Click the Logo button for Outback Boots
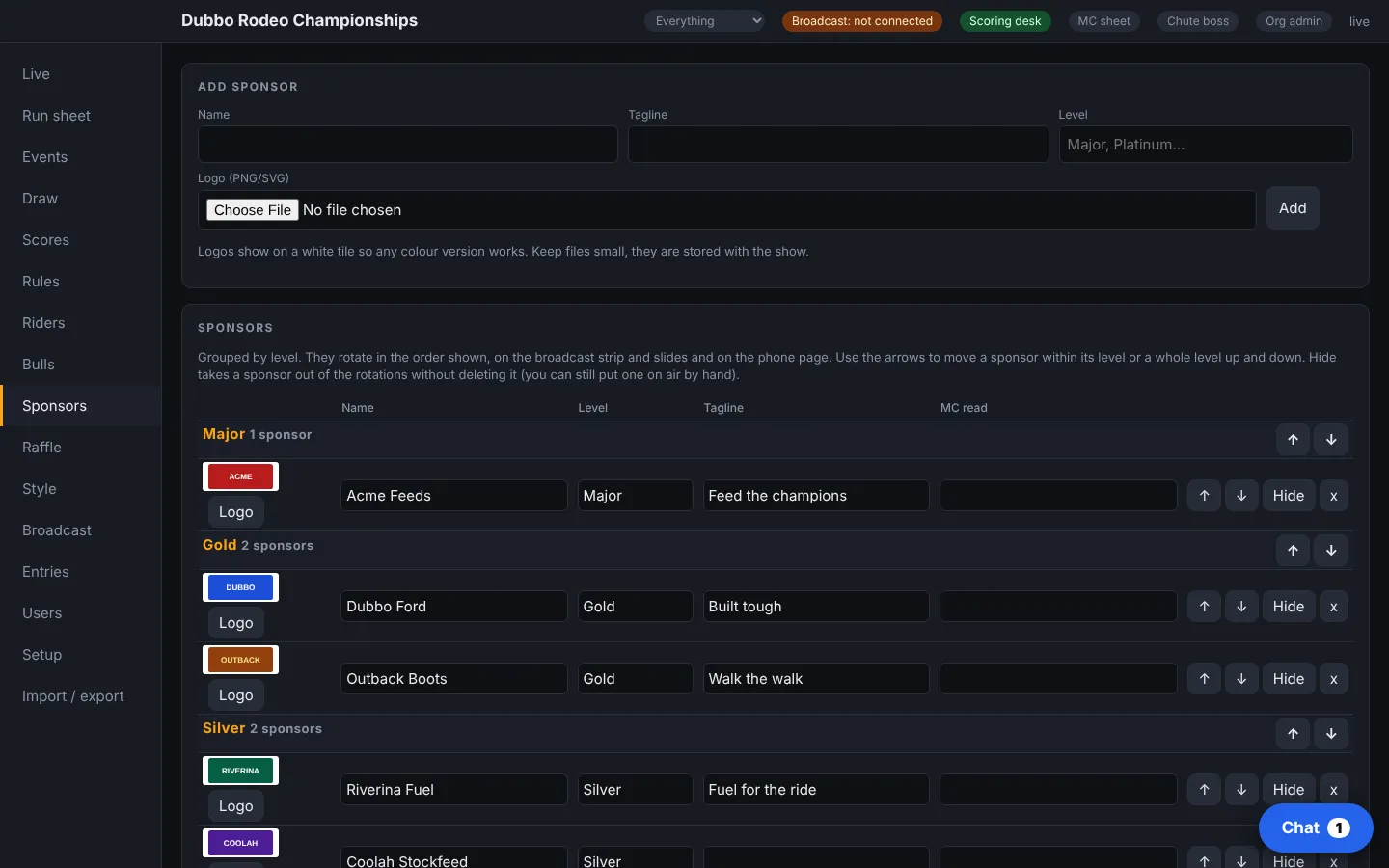 [236, 695]
